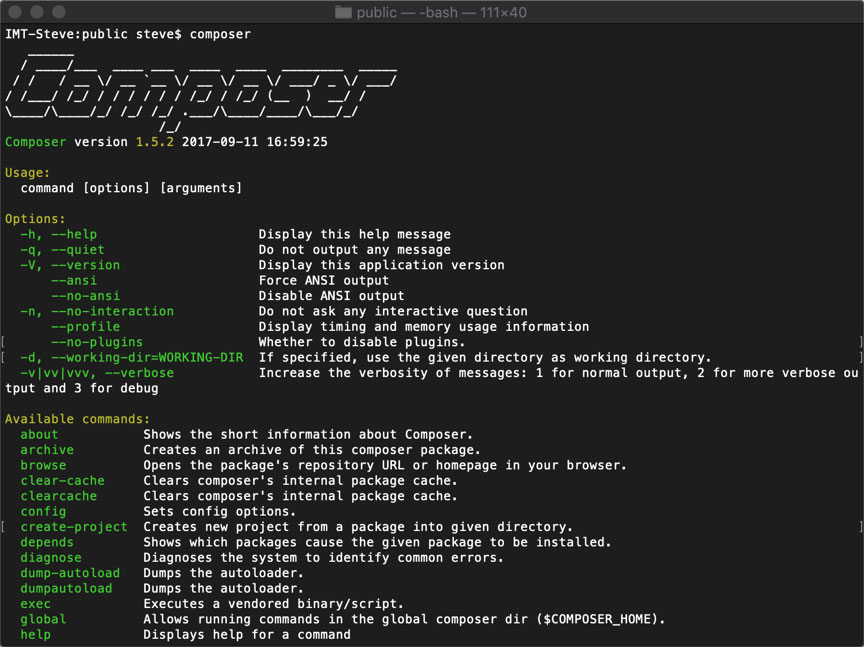Click the '-V, --version' option
This screenshot has width=864, height=647.
[x=70, y=265]
